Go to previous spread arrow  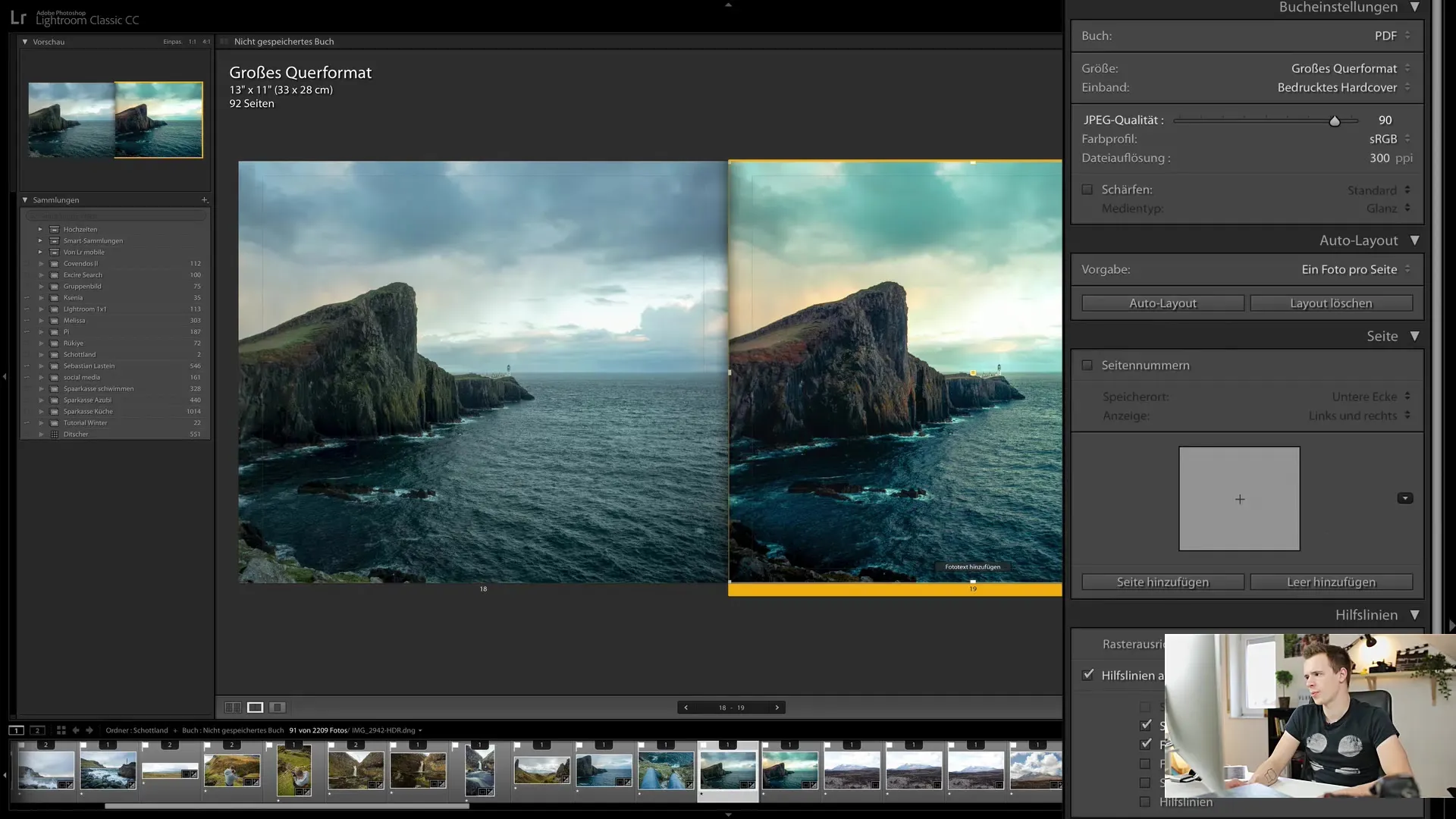pos(686,708)
